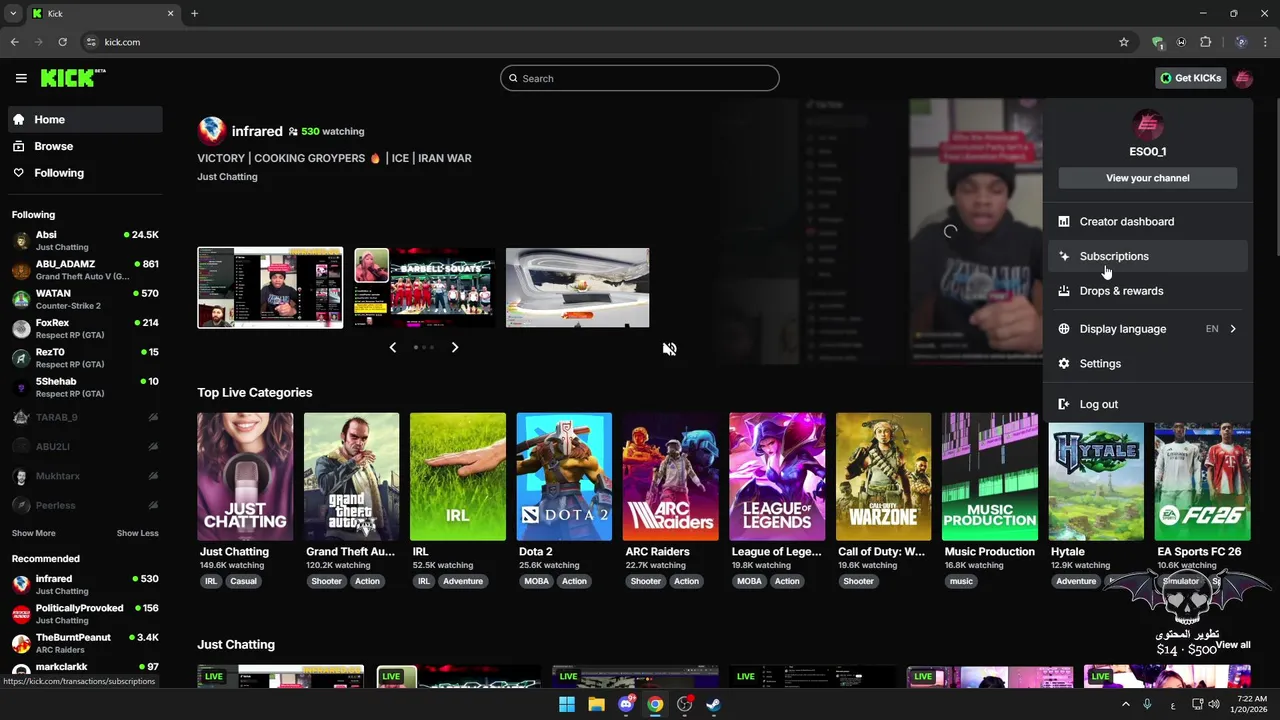
Task: Open Dota 2 category card
Action: point(564,477)
